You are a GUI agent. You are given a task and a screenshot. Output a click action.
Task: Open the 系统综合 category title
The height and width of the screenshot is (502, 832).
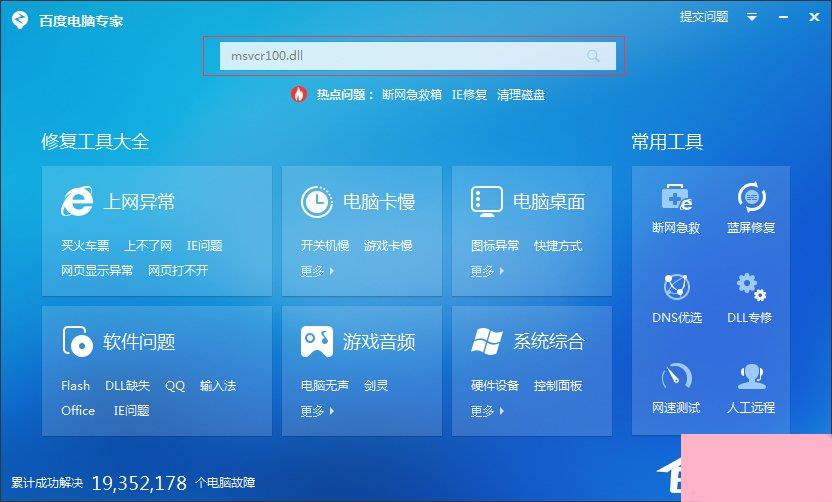point(549,342)
